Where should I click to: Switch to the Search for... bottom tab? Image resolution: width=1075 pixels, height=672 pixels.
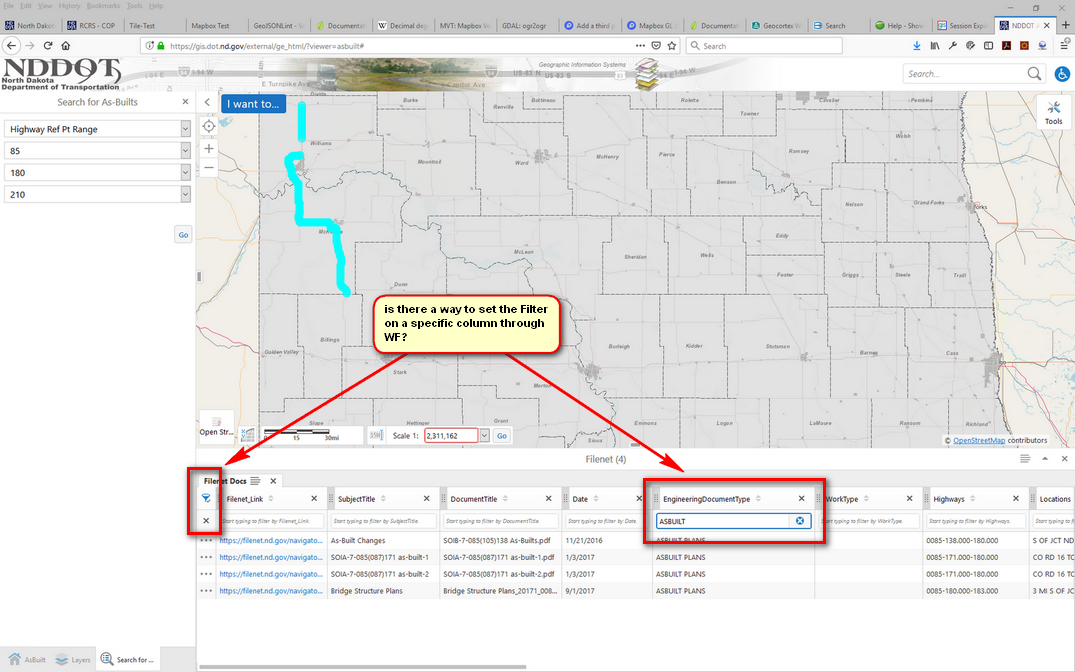[x=128, y=660]
